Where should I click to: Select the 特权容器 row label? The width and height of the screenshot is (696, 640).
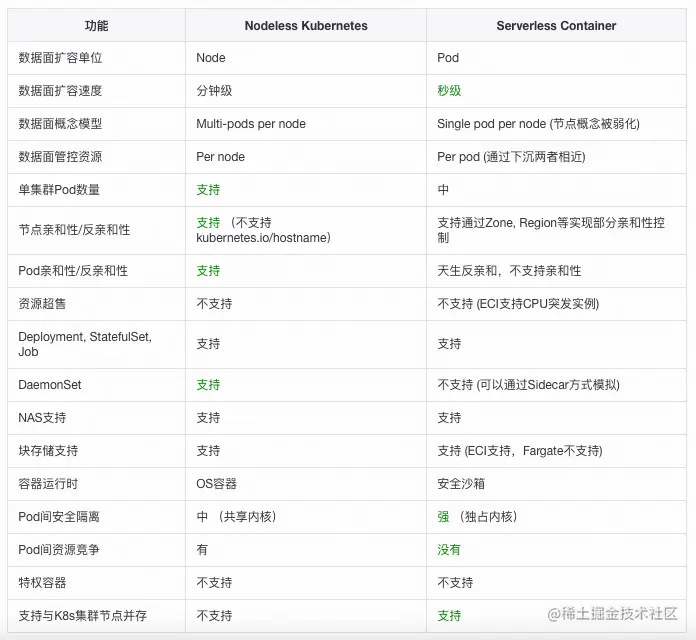(x=42, y=583)
